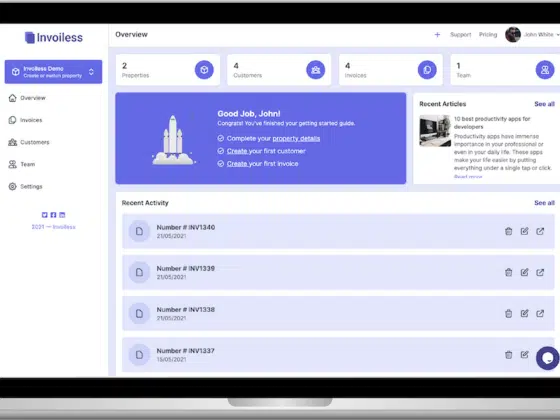Click the Facebook icon in sidebar footer
Screen dimensions: 560x420
[53, 215]
